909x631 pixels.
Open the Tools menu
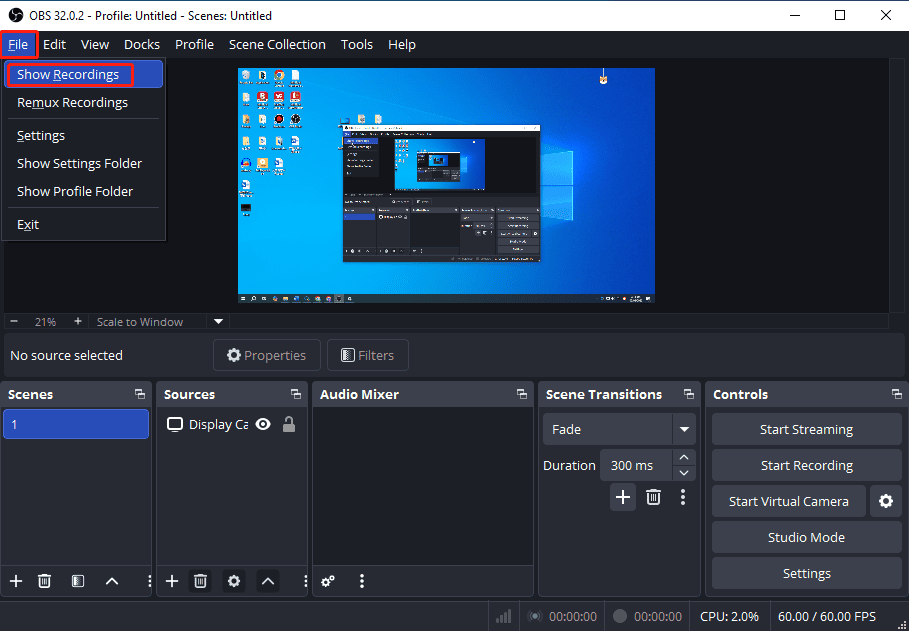[357, 44]
